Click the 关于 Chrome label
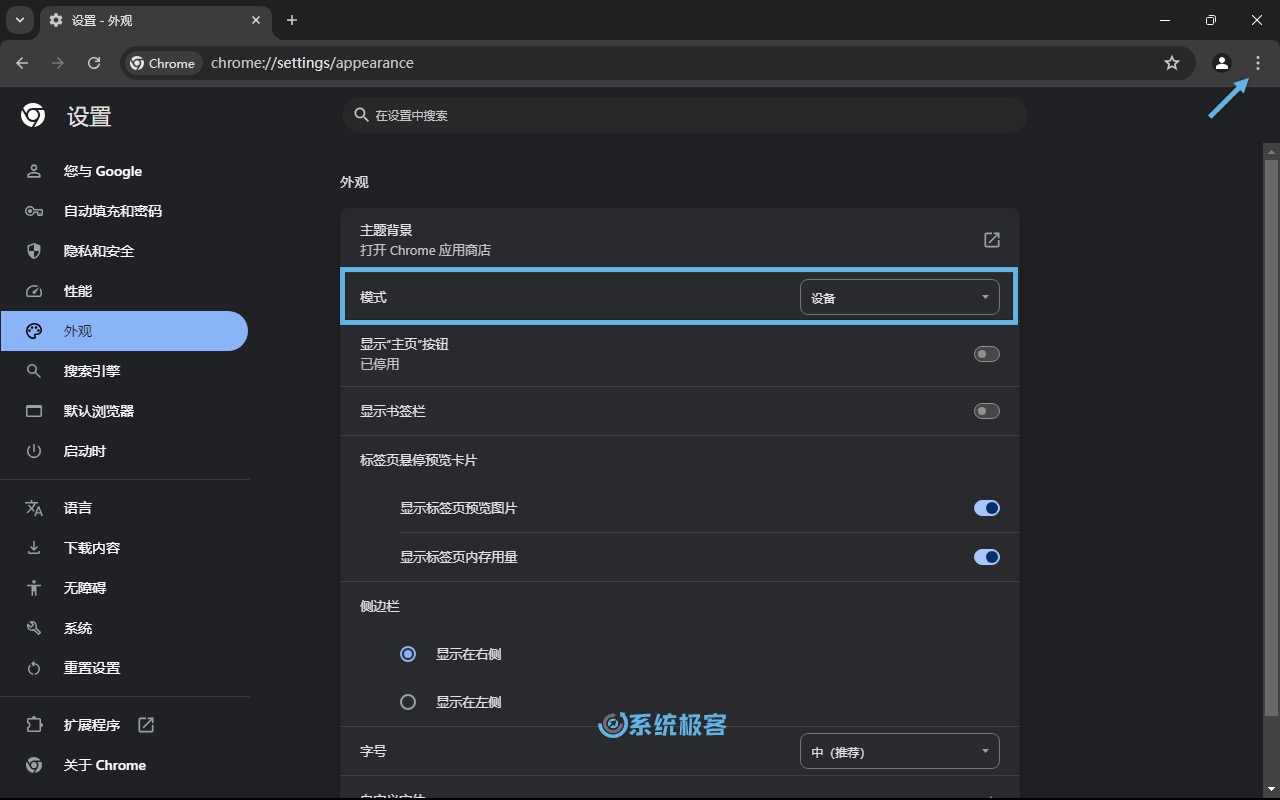The height and width of the screenshot is (800, 1280). pyautogui.click(x=105, y=765)
